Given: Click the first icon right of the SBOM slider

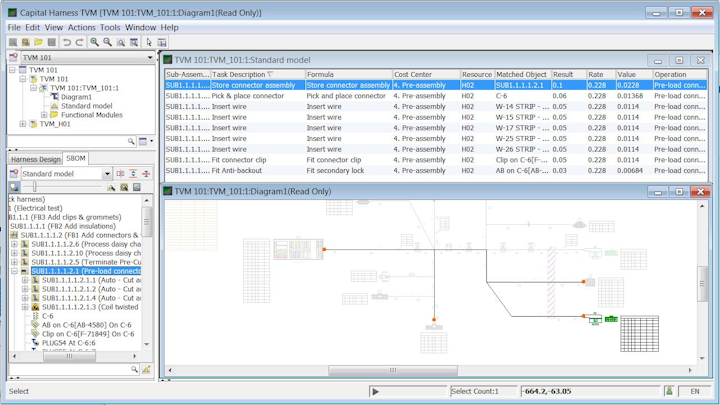Looking at the screenshot, I should pos(111,187).
